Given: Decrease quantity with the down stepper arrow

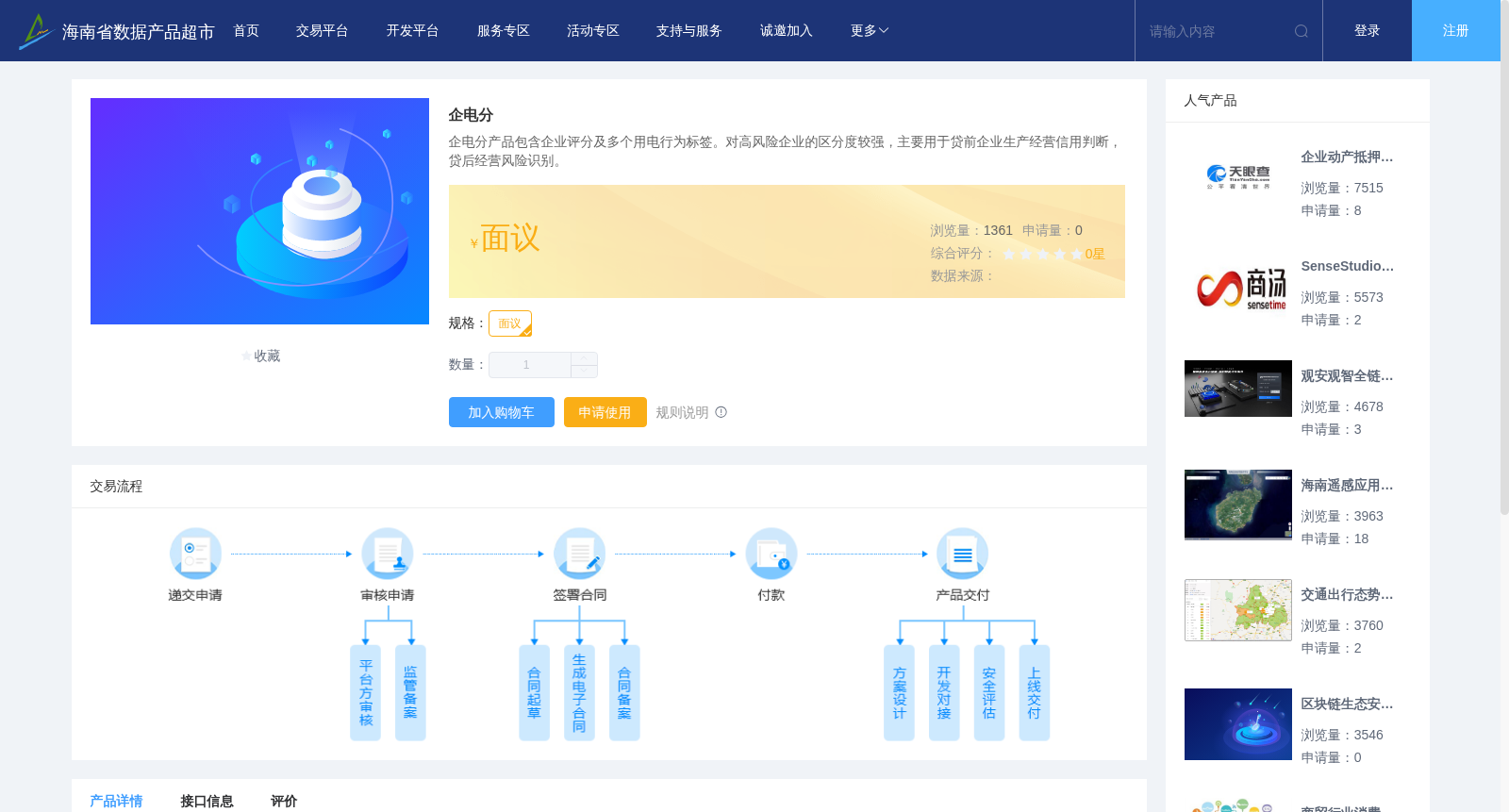Looking at the screenshot, I should coord(584,372).
